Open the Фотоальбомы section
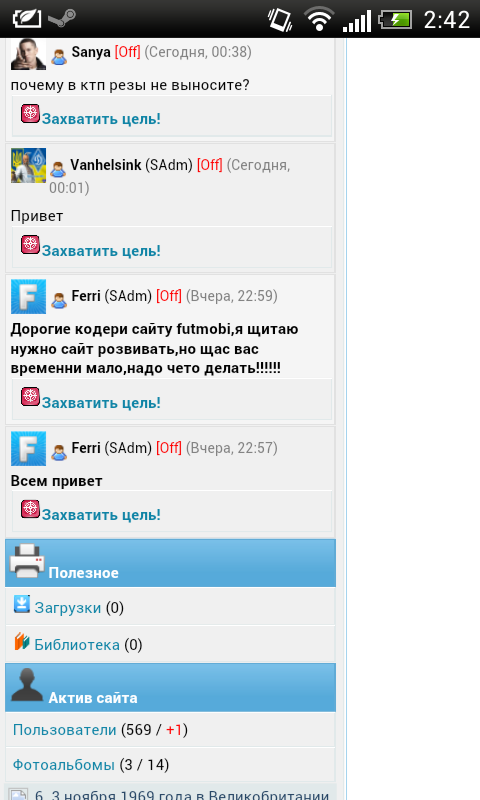The image size is (480, 800). pos(64,765)
